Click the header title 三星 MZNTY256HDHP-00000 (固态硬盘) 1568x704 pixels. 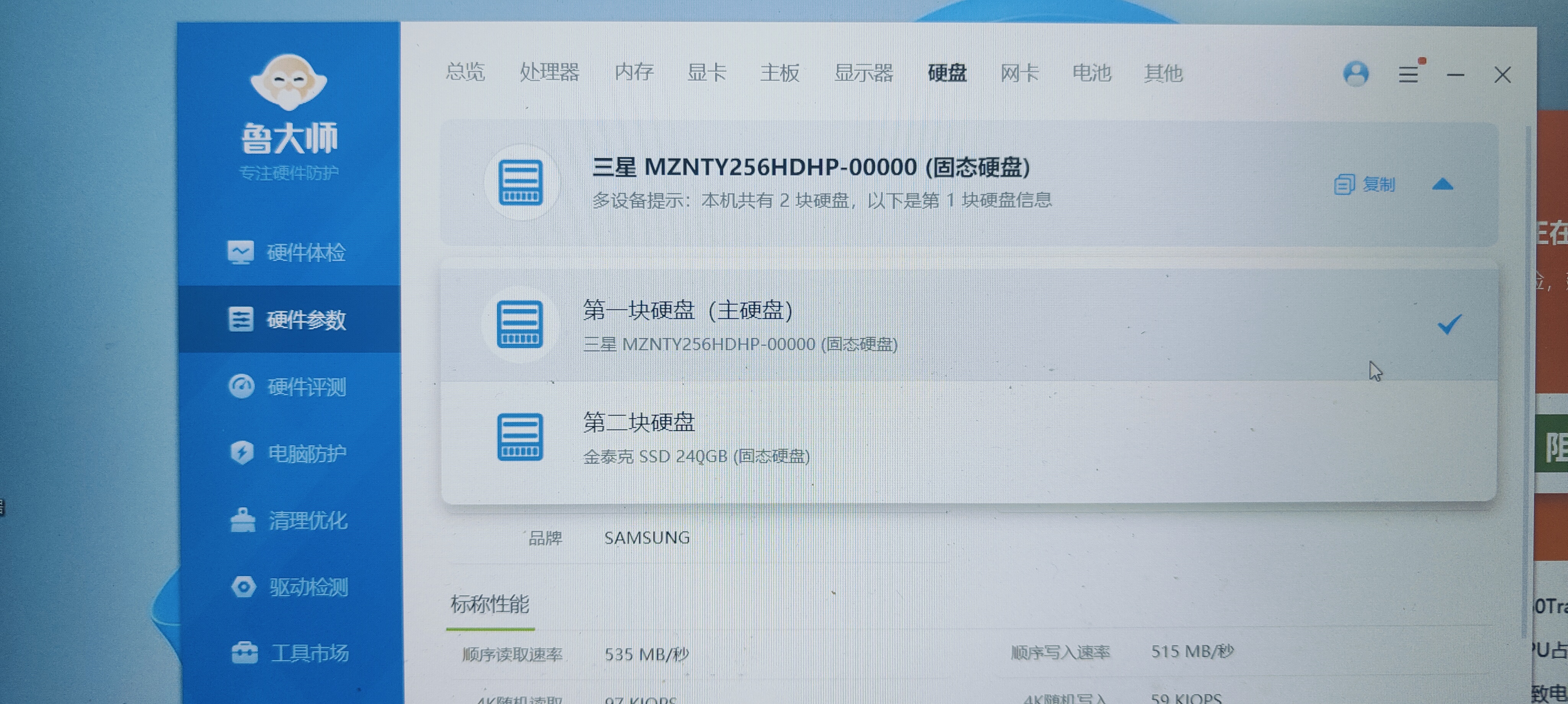click(x=811, y=167)
